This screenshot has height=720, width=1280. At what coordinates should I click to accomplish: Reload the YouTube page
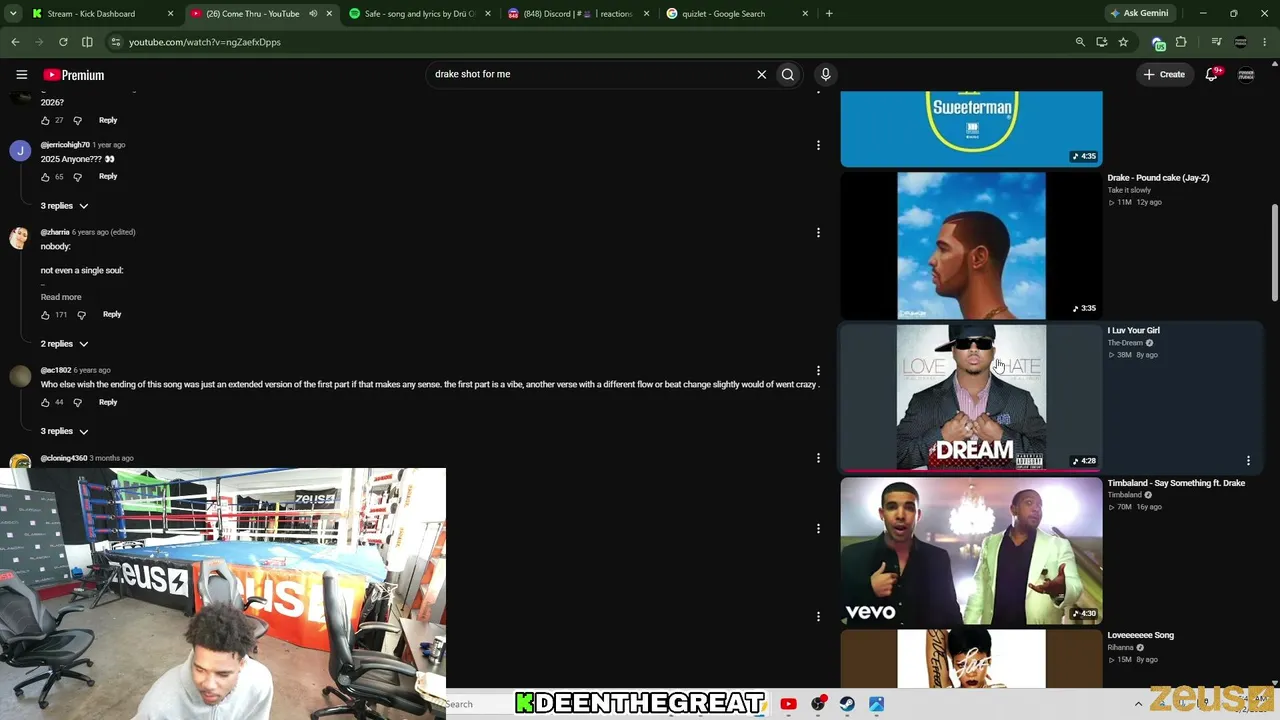pos(63,42)
